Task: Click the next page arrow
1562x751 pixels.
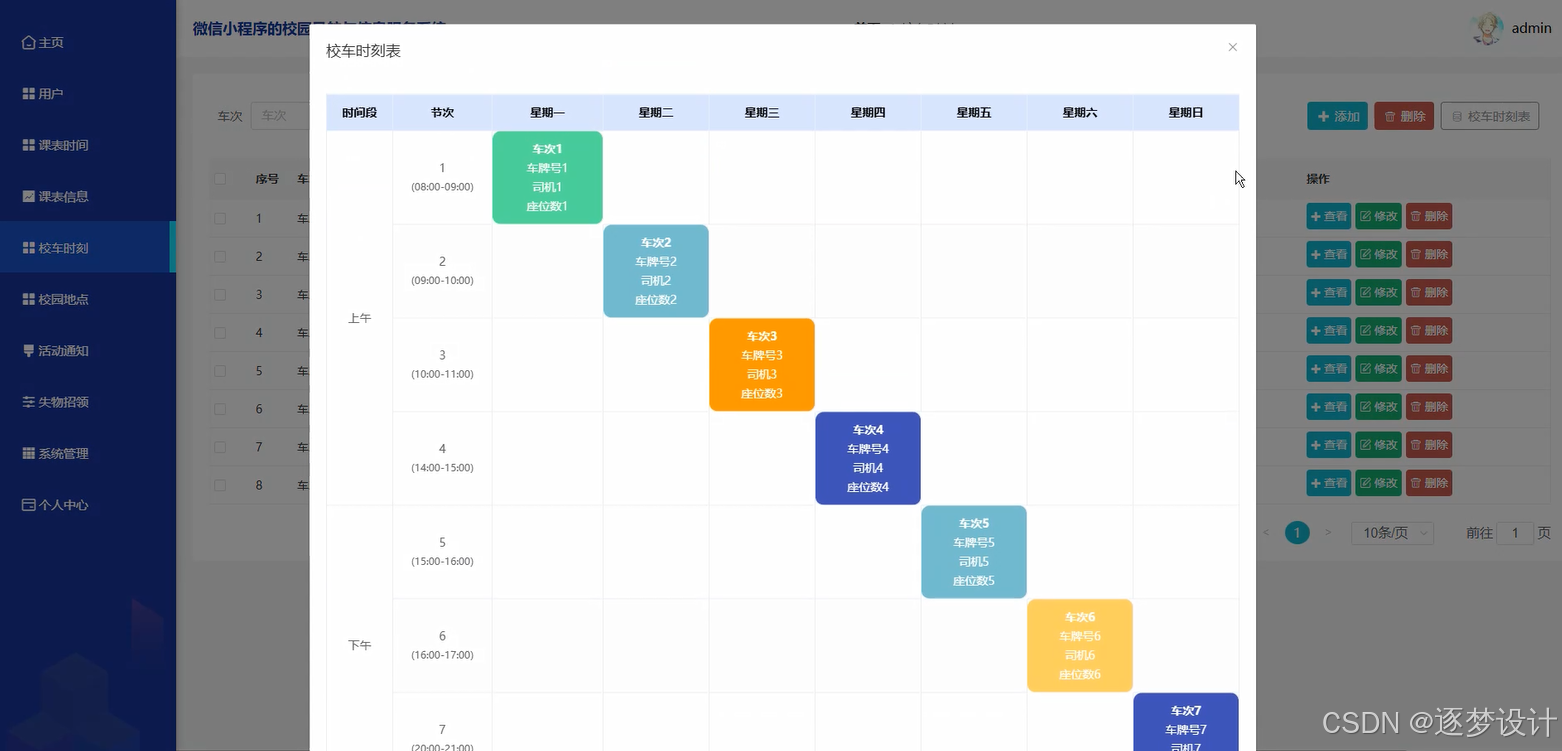Action: [x=1328, y=533]
